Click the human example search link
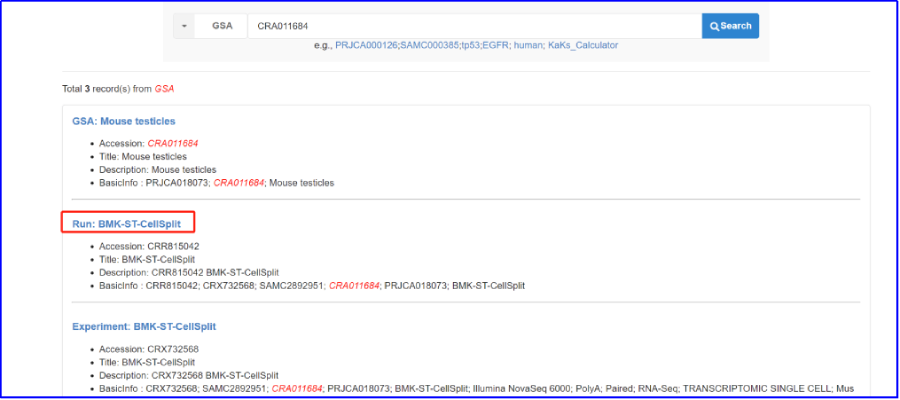The width and height of the screenshot is (900, 400). (528, 45)
